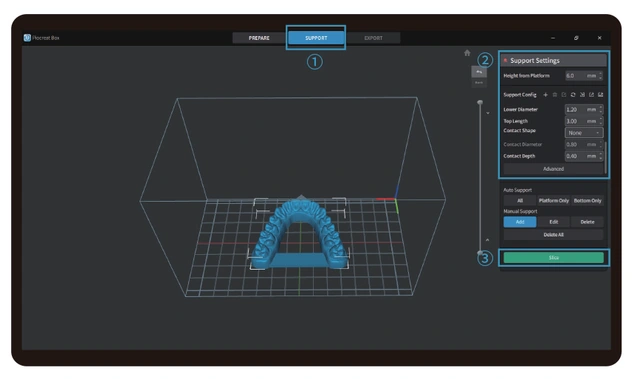Close the Pocreat Box window
This screenshot has width=640, height=379.
point(599,38)
